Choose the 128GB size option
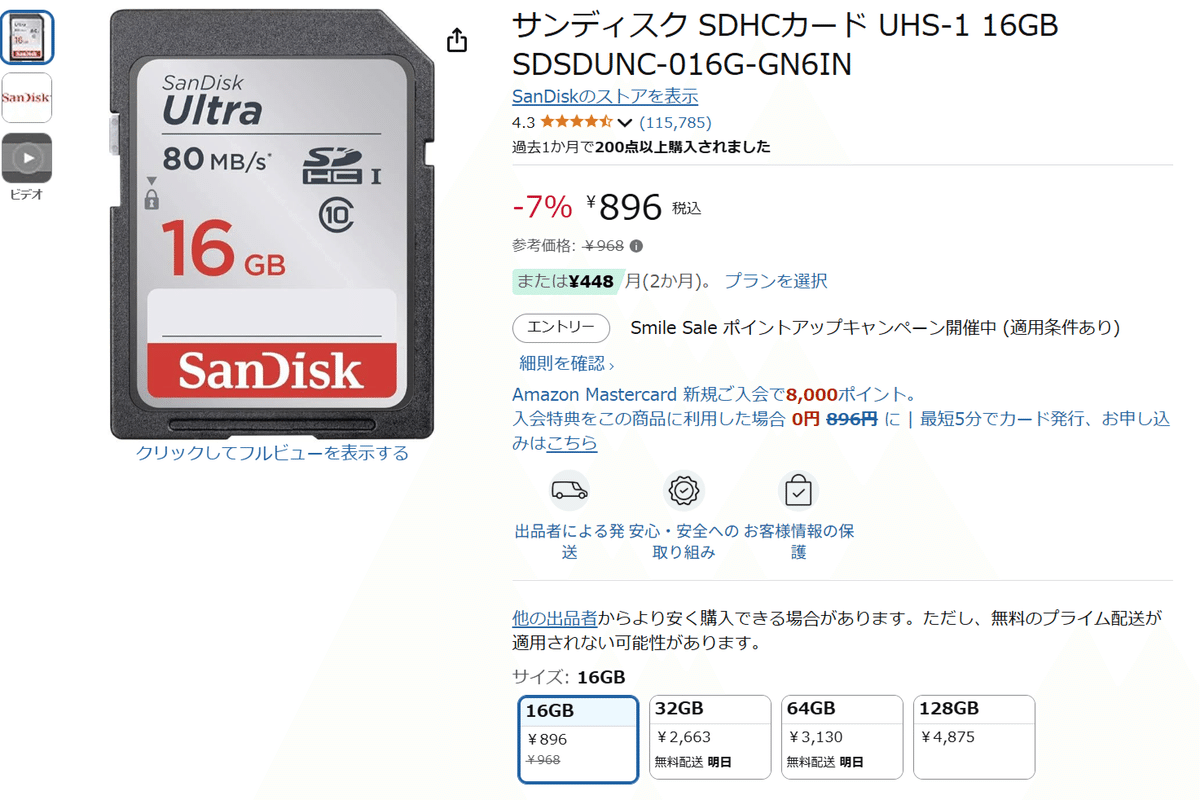The image size is (1200, 800). pos(974,737)
